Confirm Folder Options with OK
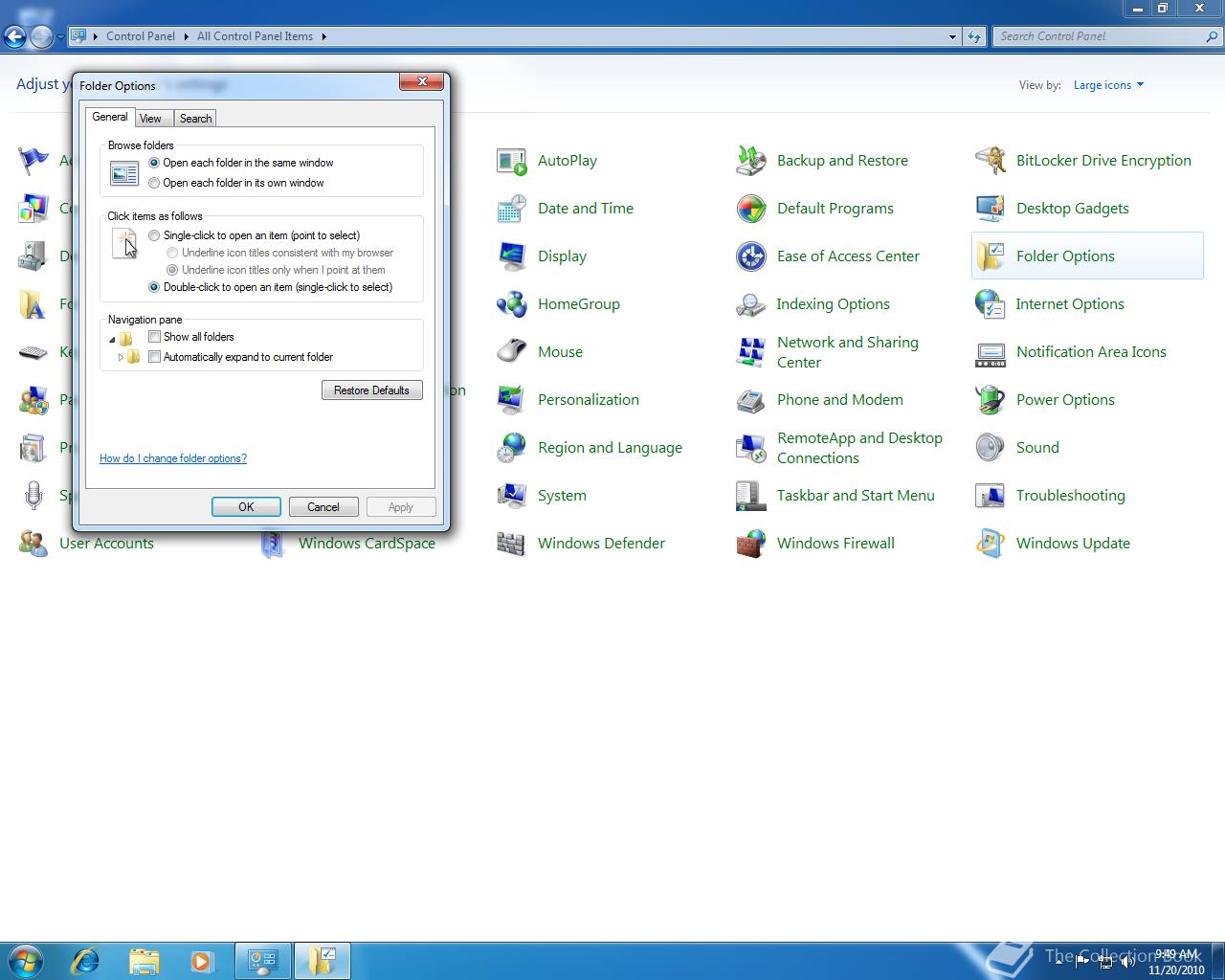The height and width of the screenshot is (980, 1225). pyautogui.click(x=246, y=507)
